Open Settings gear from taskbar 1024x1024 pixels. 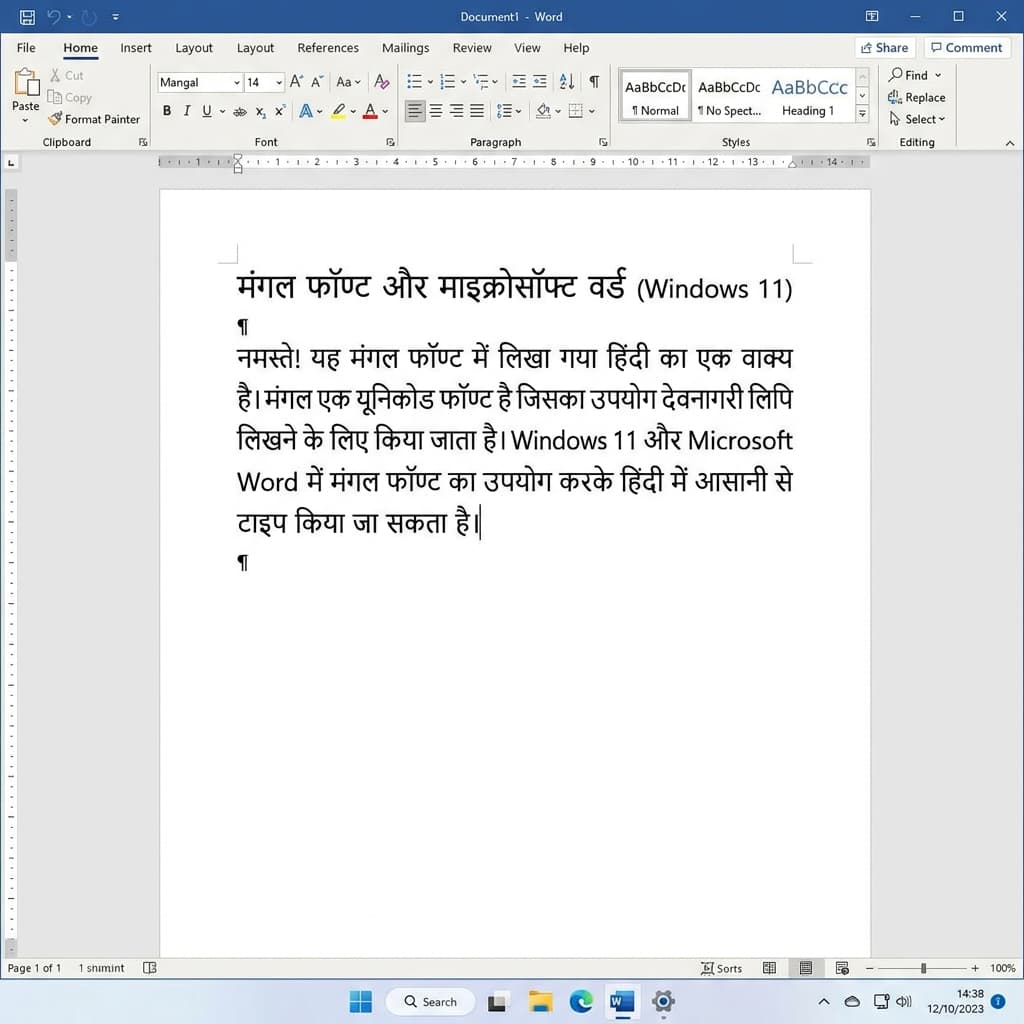(x=663, y=1001)
